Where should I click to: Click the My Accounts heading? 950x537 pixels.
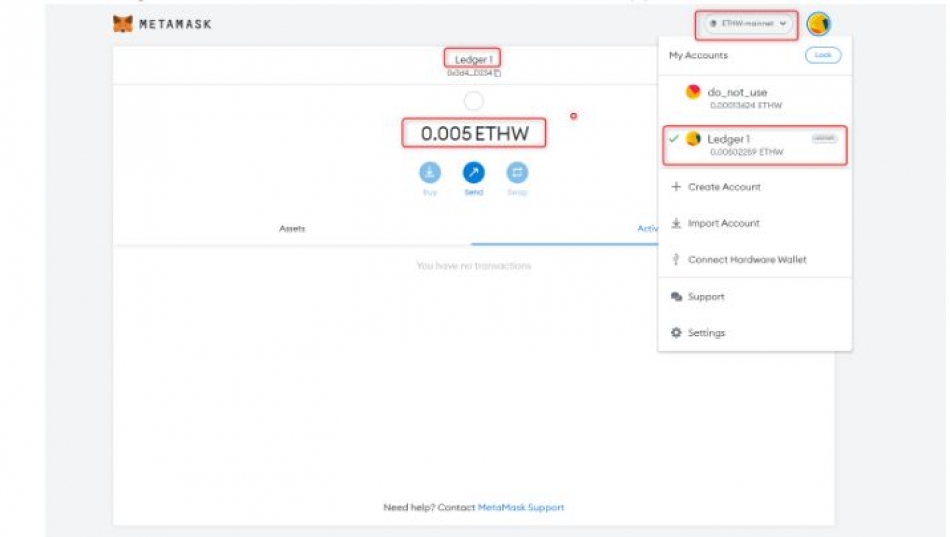[x=698, y=55]
